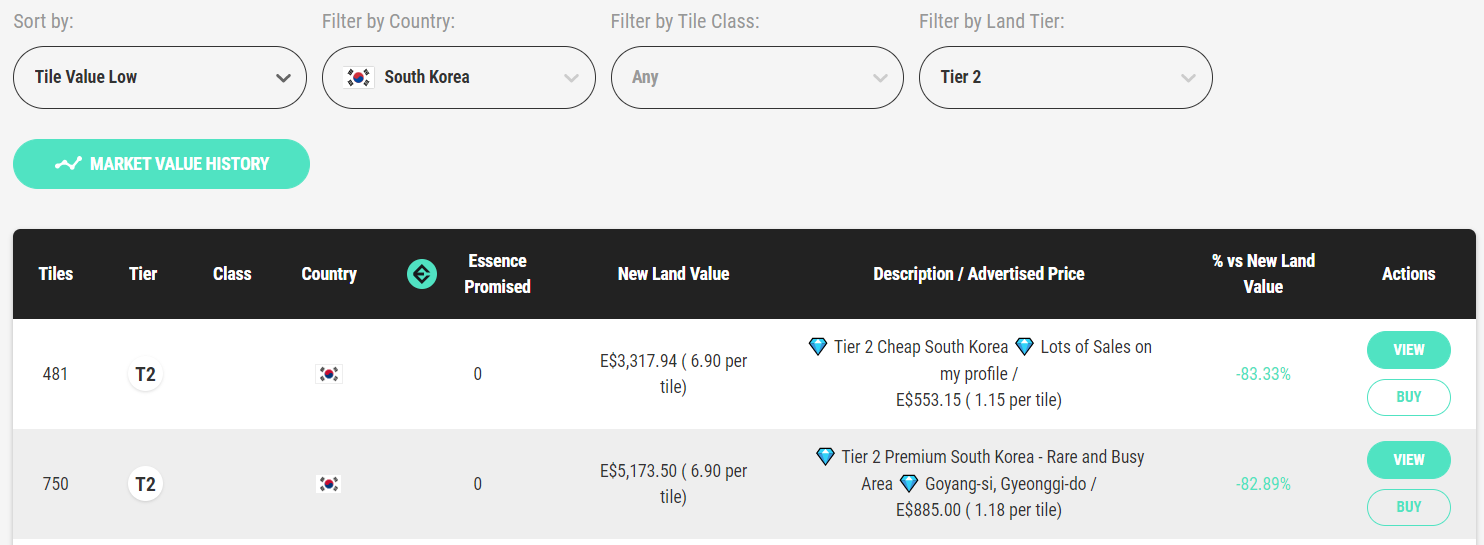Buy the 481 tiles property
Viewport: 1484px width, 545px height.
click(x=1409, y=397)
